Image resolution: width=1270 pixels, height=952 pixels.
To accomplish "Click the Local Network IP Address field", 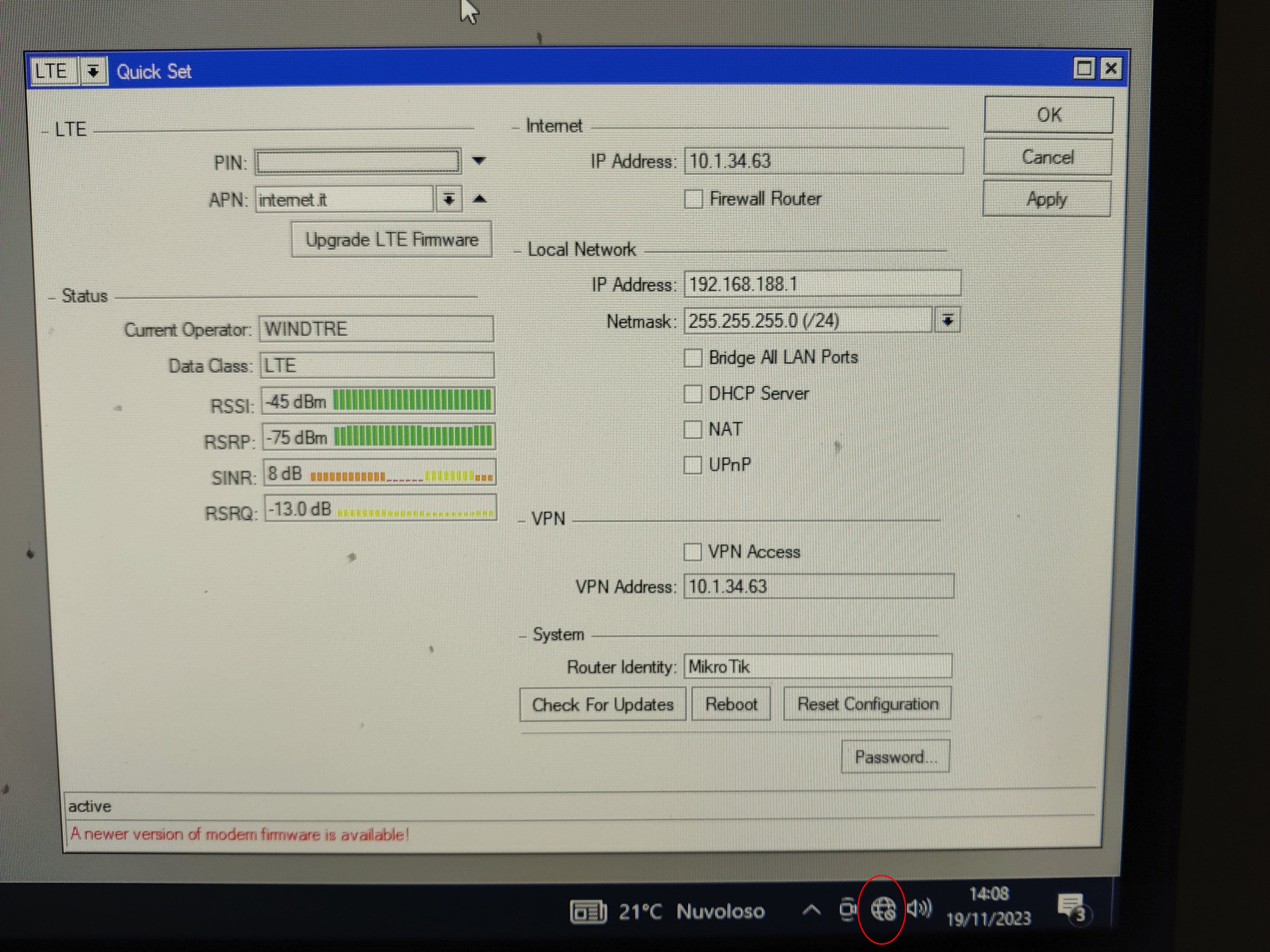I will pos(822,284).
